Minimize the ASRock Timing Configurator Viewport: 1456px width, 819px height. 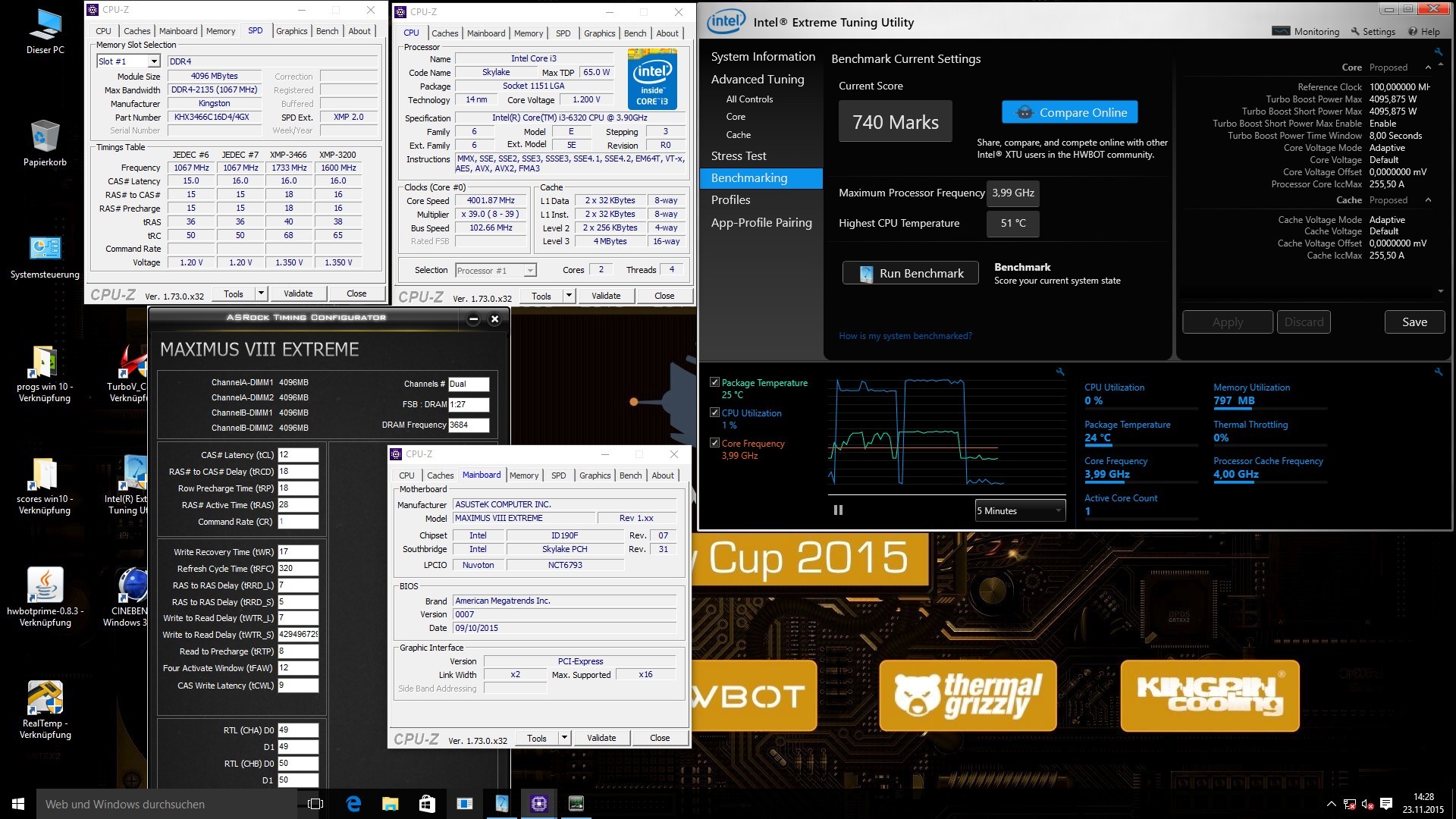coord(473,319)
